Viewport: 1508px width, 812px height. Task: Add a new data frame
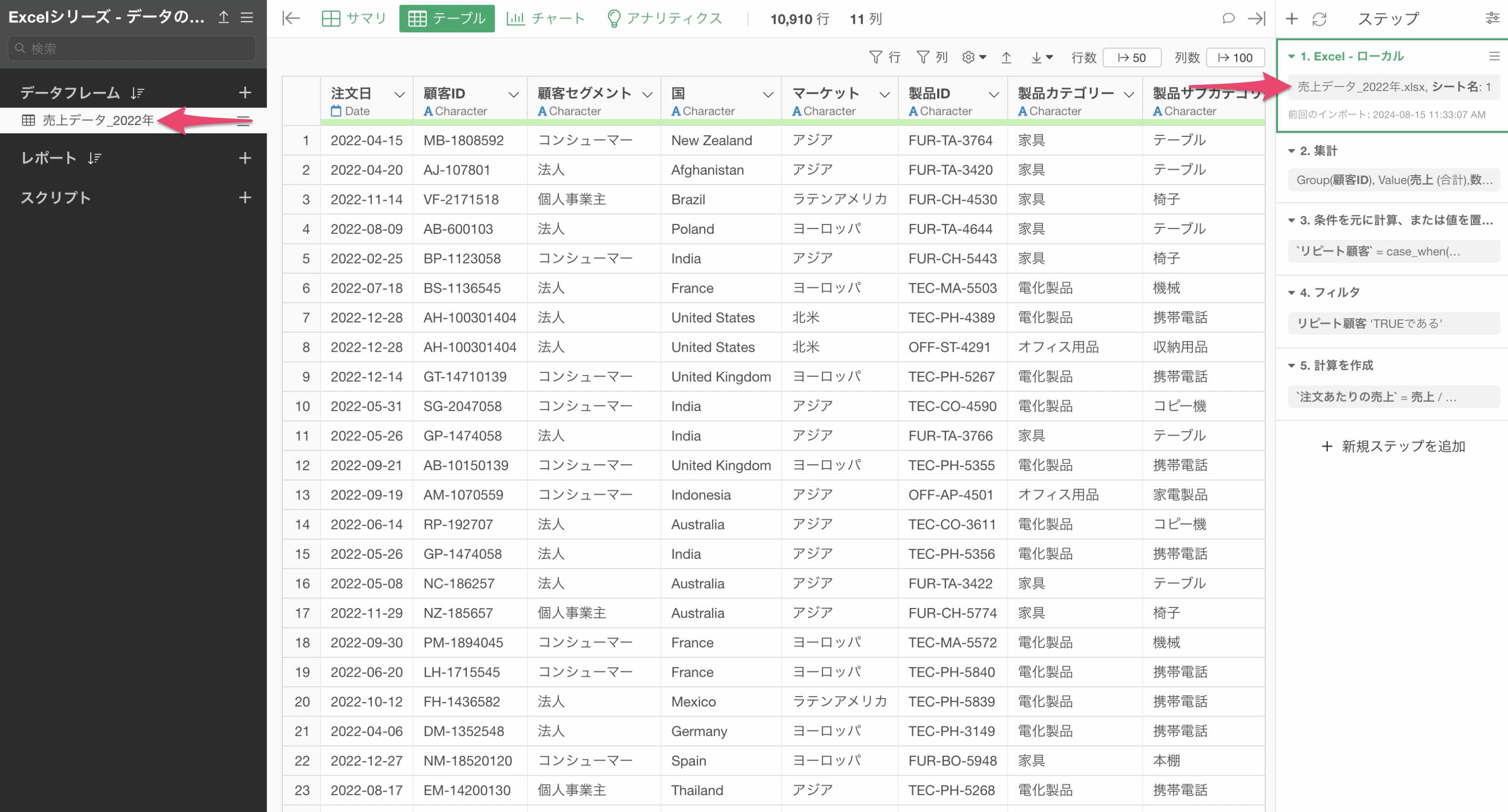[x=245, y=93]
